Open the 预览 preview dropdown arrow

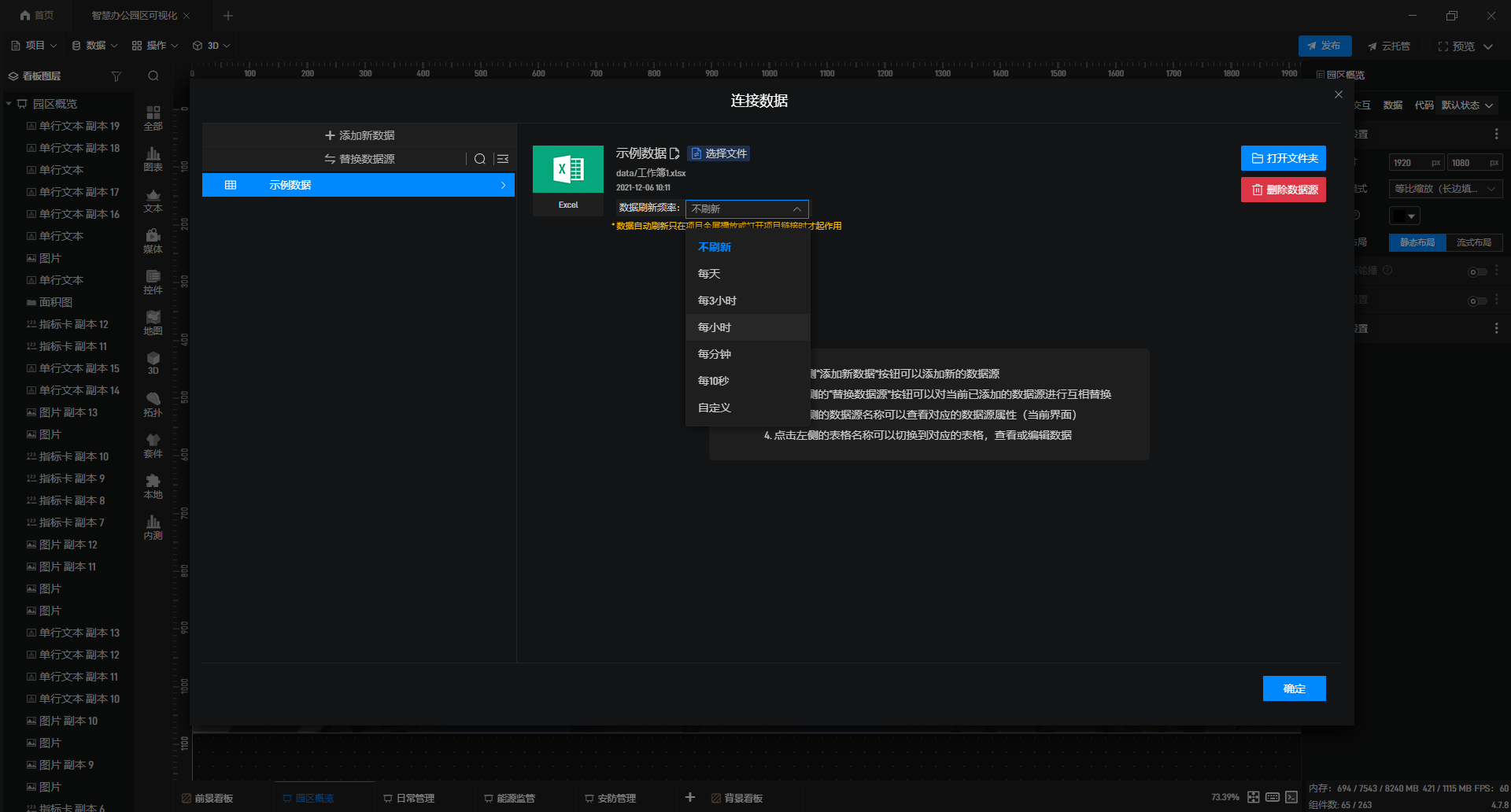click(x=1488, y=46)
